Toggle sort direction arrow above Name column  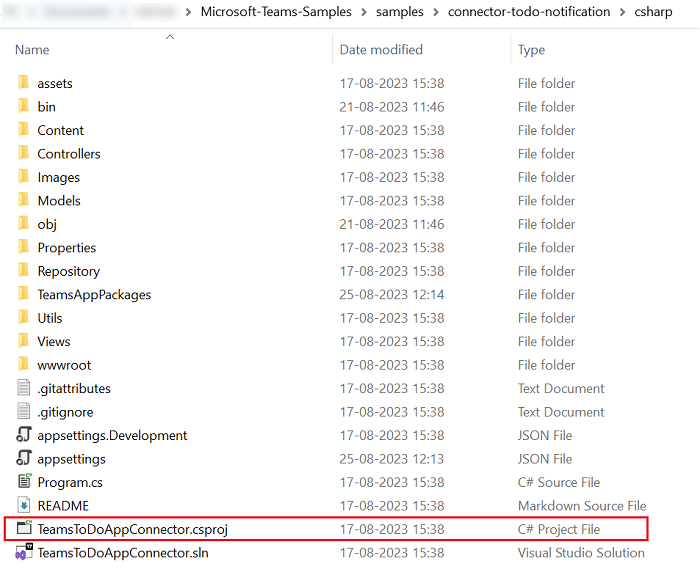[170, 37]
